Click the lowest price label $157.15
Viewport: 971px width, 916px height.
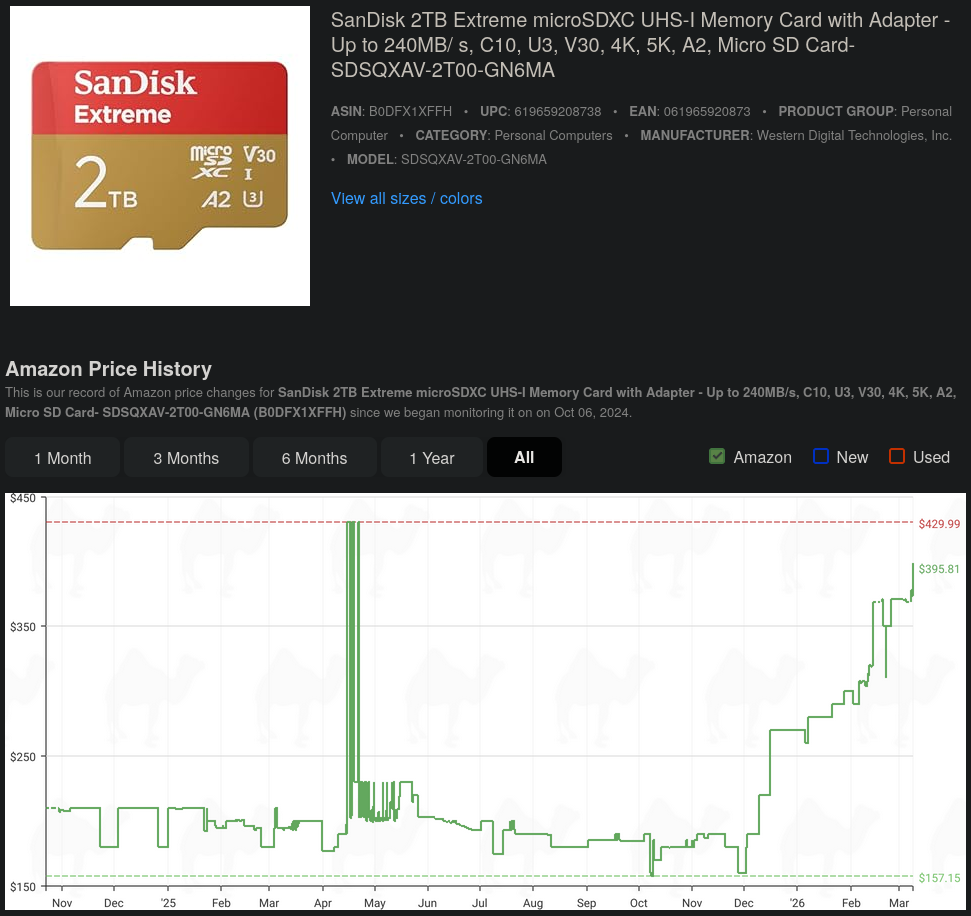pyautogui.click(x=939, y=877)
